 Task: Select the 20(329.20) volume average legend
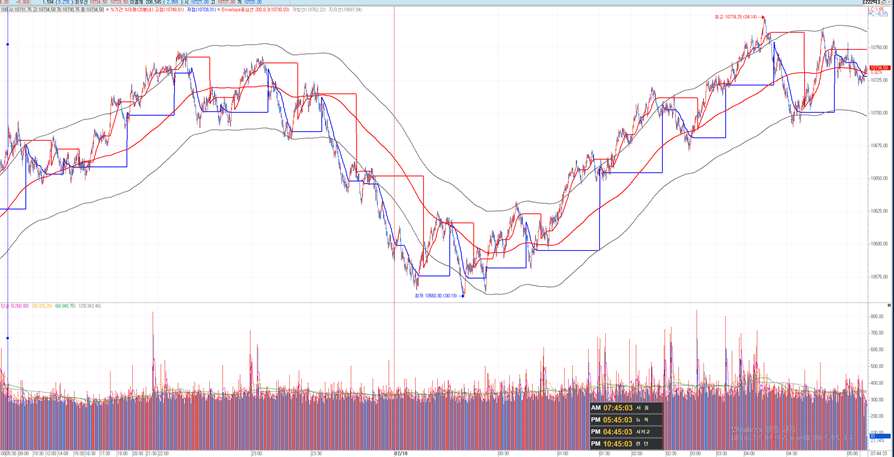[x=42, y=306]
